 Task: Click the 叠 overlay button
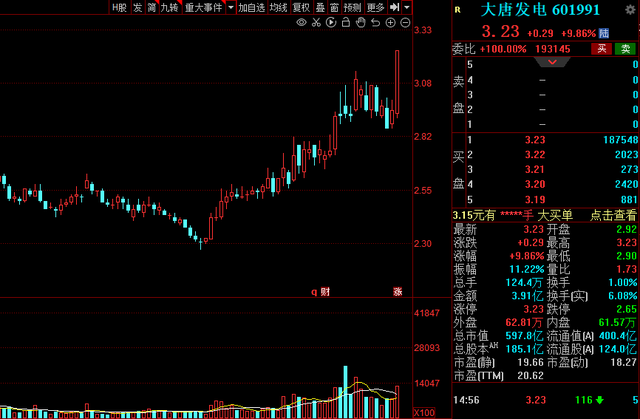pos(320,7)
